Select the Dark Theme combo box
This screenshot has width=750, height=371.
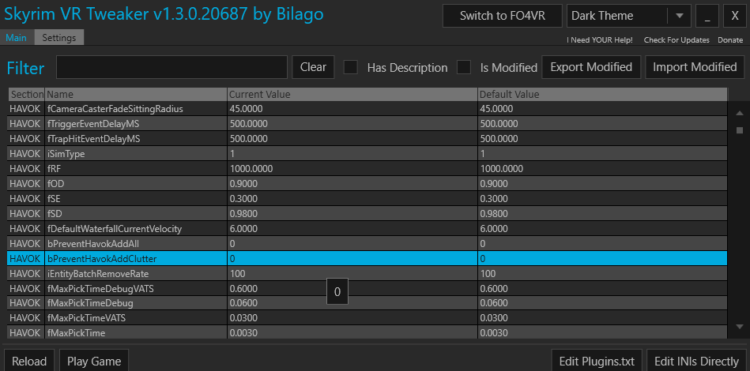[629, 16]
